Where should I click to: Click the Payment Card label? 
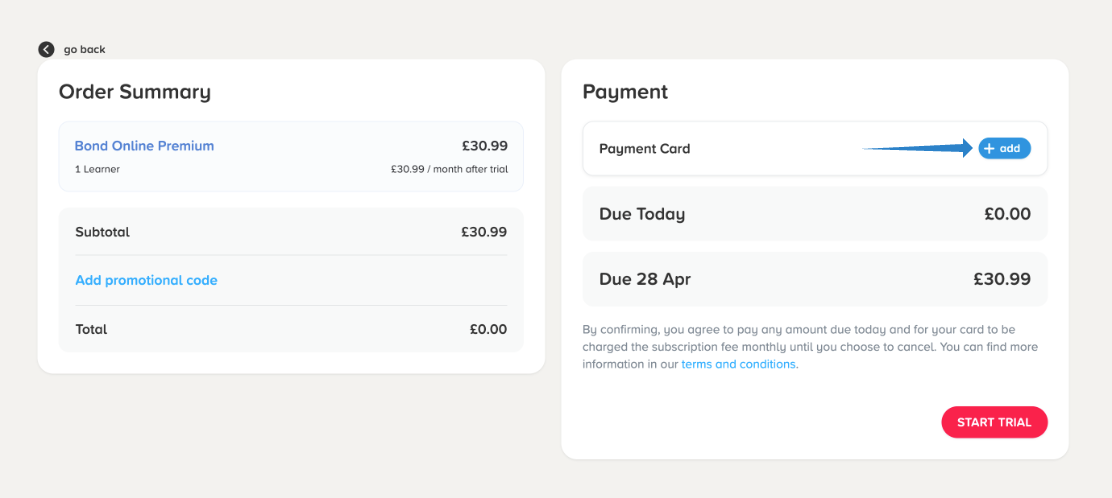coord(644,148)
